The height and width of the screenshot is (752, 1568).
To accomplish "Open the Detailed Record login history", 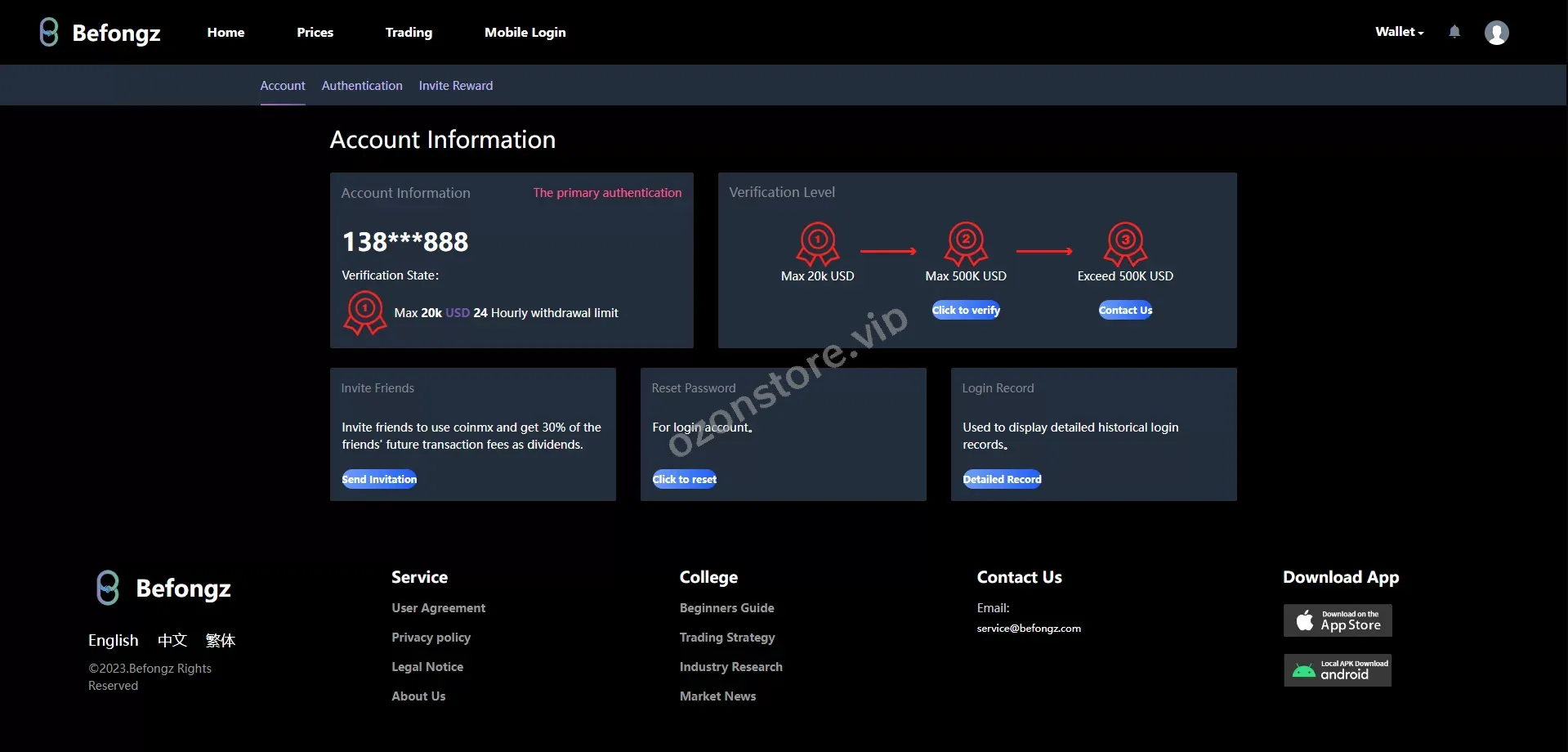I will tap(1002, 479).
